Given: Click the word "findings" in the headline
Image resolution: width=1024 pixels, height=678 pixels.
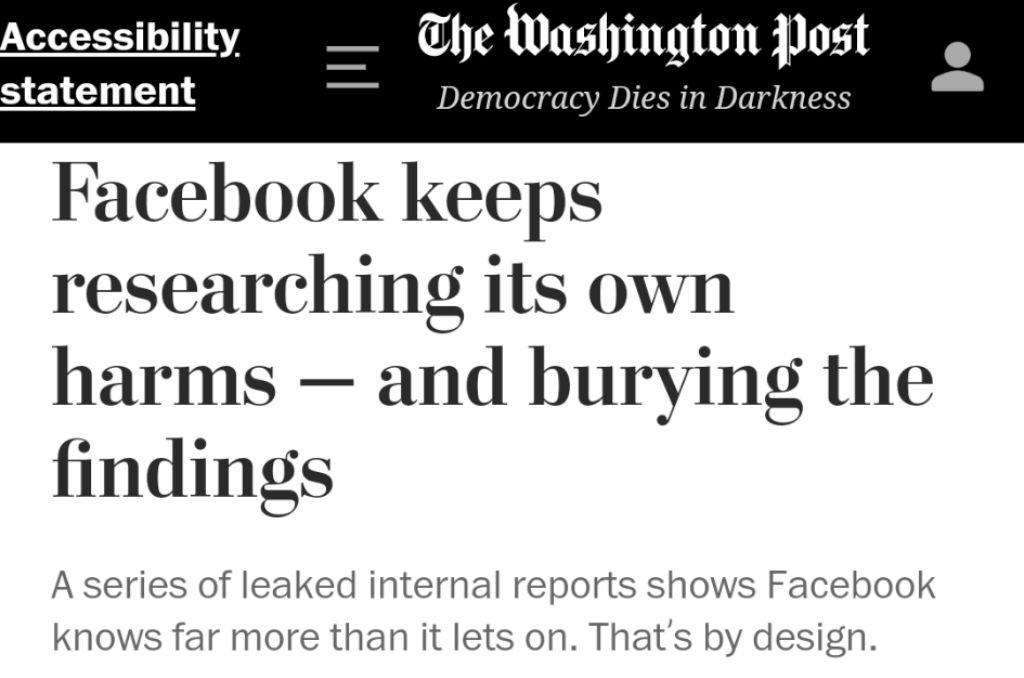Looking at the screenshot, I should (191, 470).
